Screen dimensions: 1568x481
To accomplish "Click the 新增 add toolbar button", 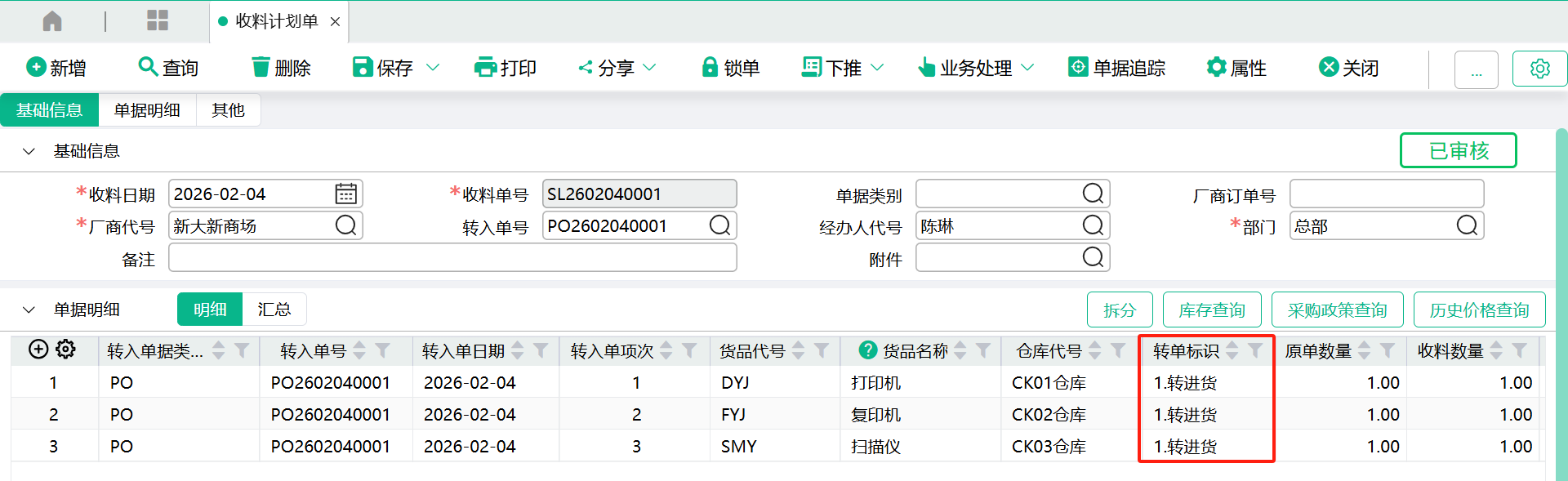I will (x=56, y=68).
